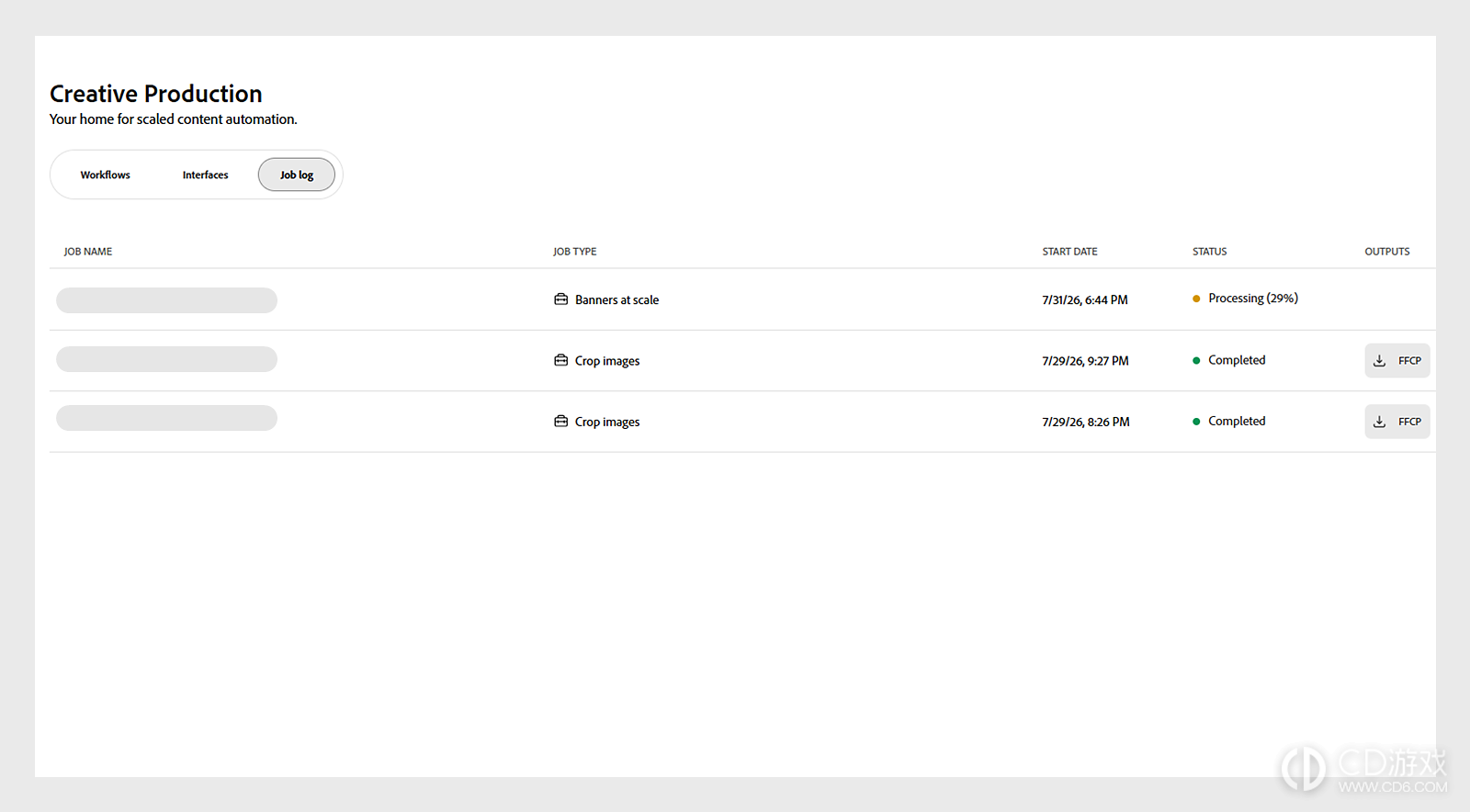The width and height of the screenshot is (1470, 812).
Task: Open the job name placeholder in the Banners at scale row
Action: pos(166,300)
